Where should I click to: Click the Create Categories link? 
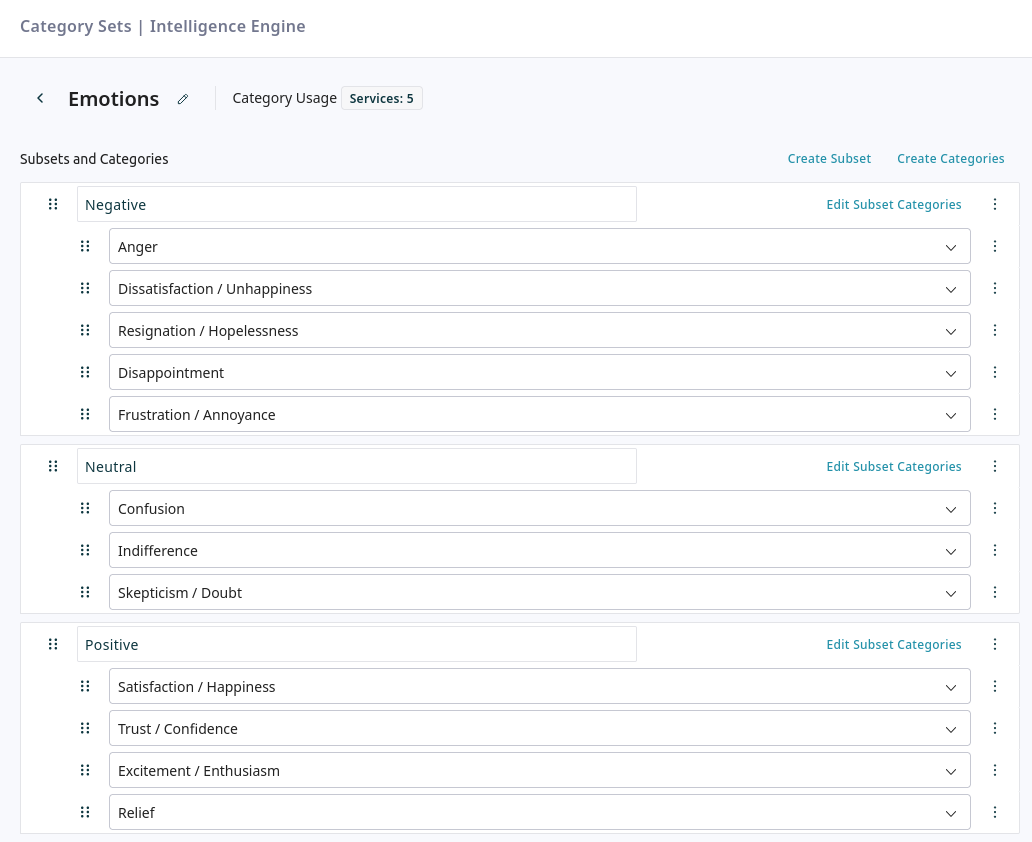[950, 158]
